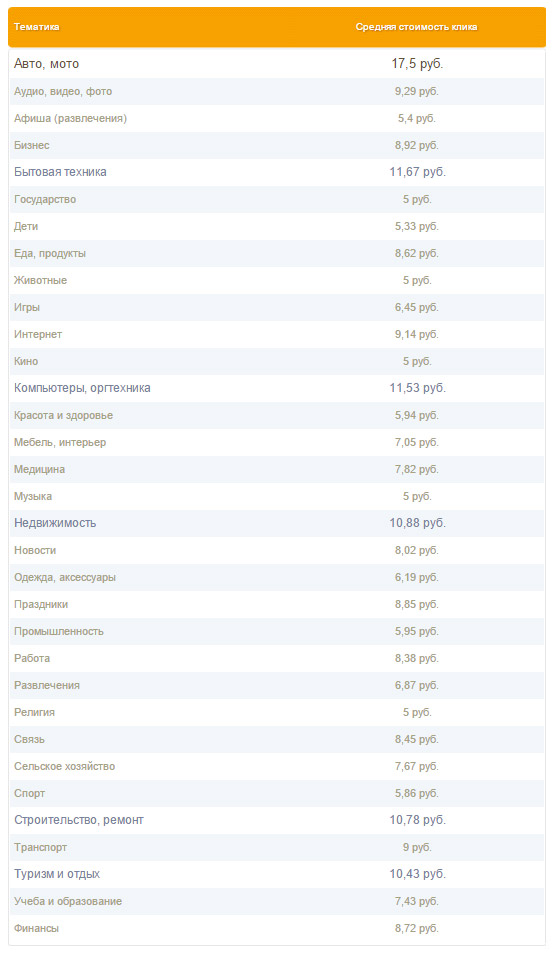Screen dimensions: 553x954
Task: Select the Сельское хозяйство row
Action: (277, 767)
